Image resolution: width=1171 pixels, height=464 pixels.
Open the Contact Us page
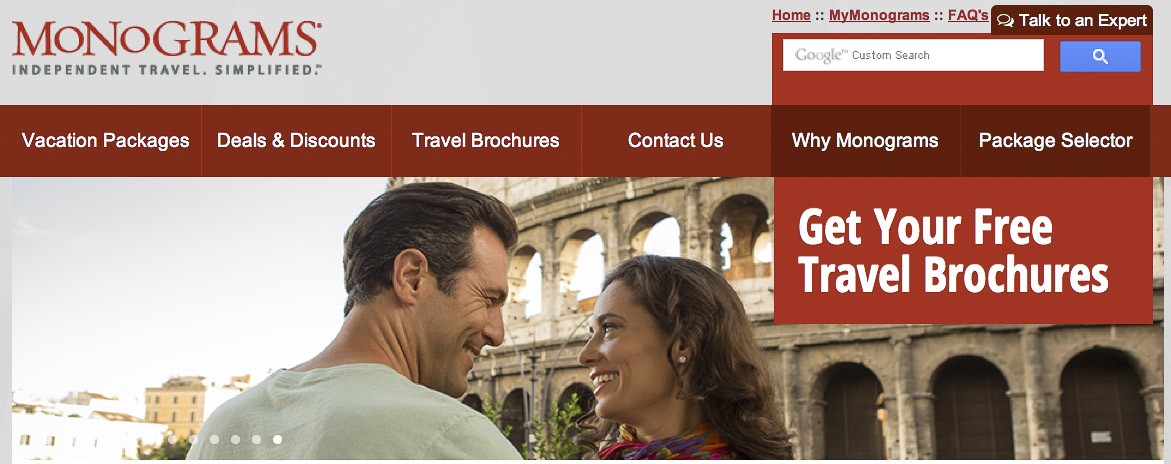675,140
